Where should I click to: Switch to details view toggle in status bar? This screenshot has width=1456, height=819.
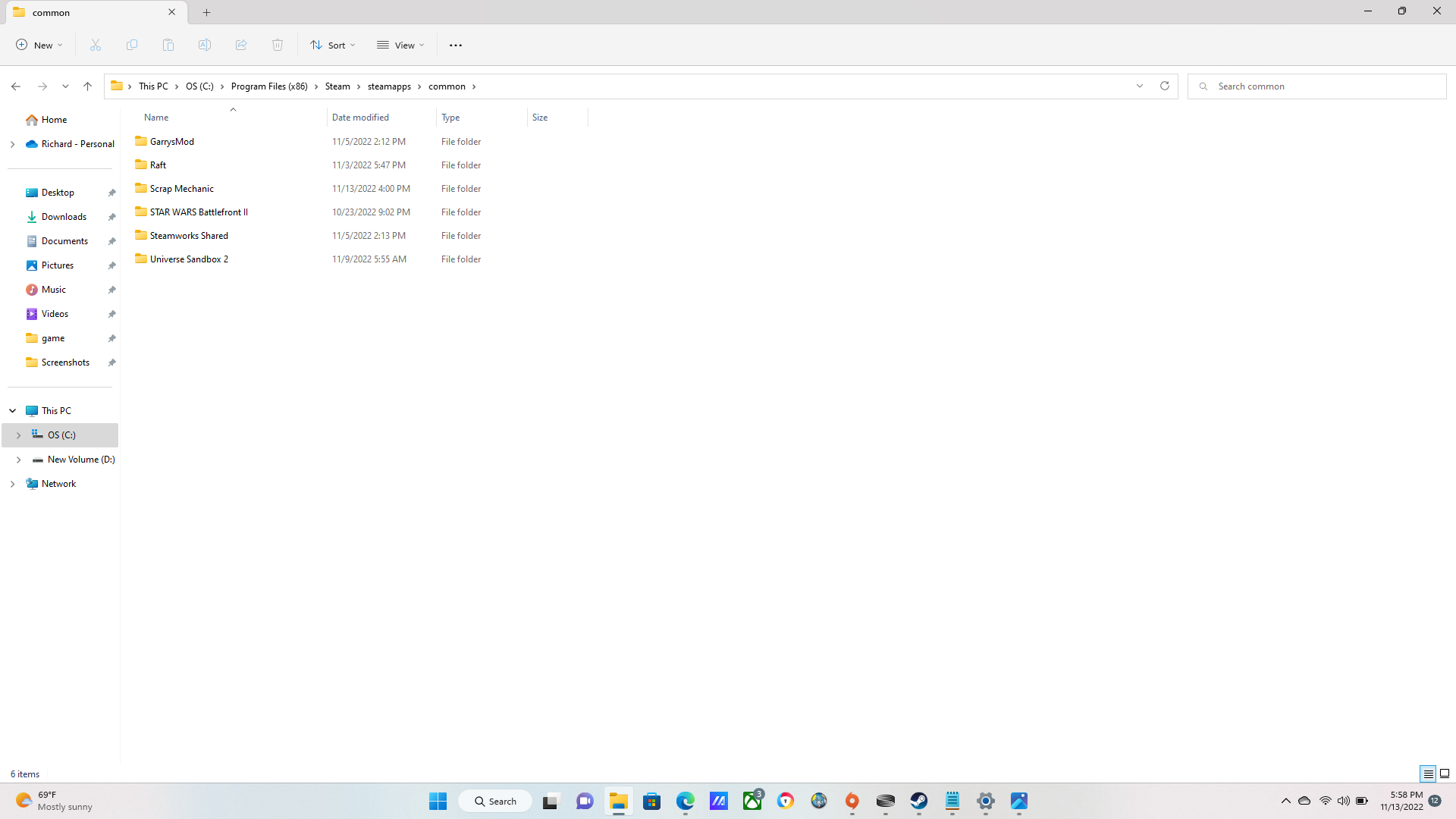pyautogui.click(x=1428, y=774)
